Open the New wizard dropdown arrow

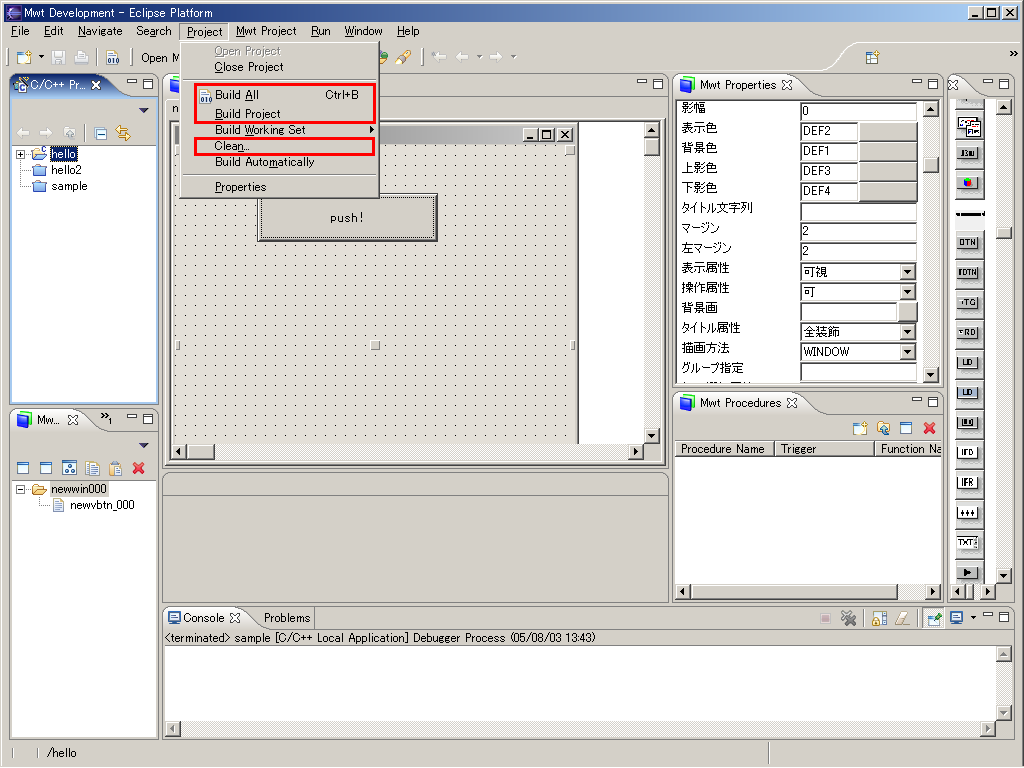coord(41,57)
